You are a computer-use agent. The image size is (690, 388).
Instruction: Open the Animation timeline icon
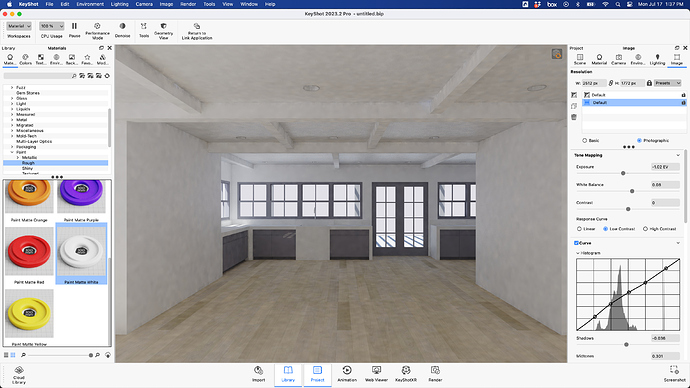(347, 374)
